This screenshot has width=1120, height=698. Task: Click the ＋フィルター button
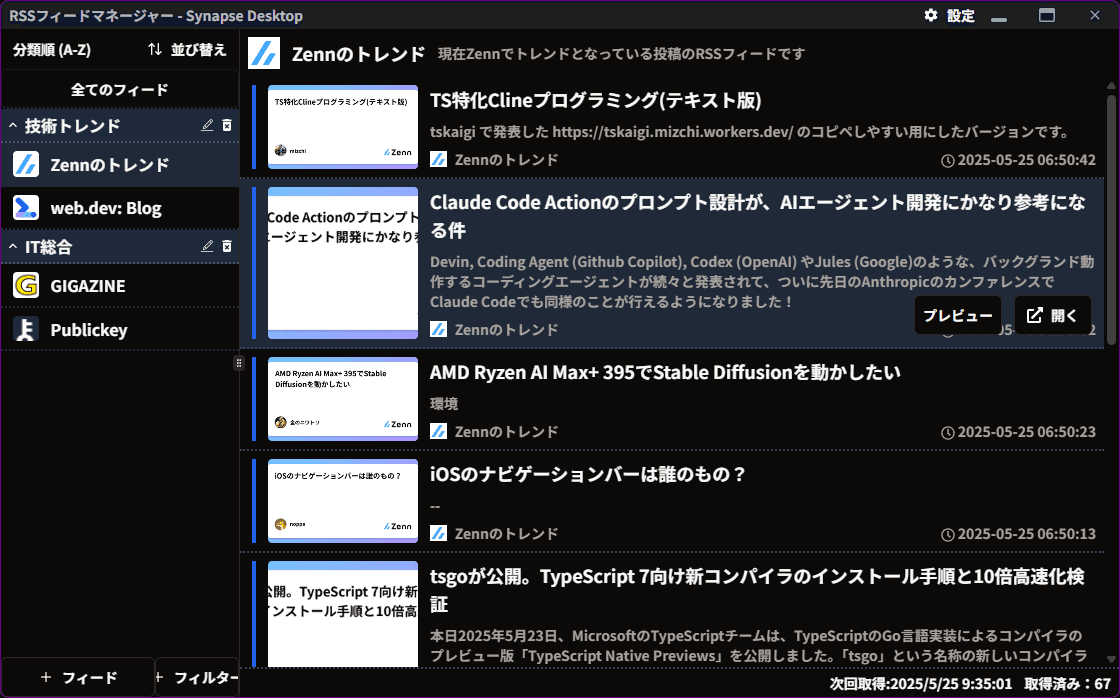[x=197, y=678]
